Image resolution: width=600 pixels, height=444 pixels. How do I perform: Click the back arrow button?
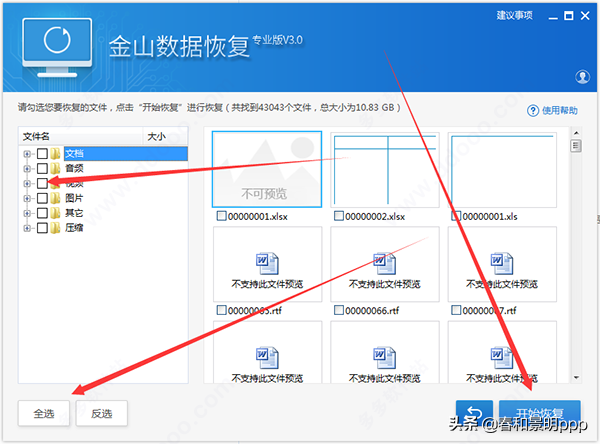474,413
